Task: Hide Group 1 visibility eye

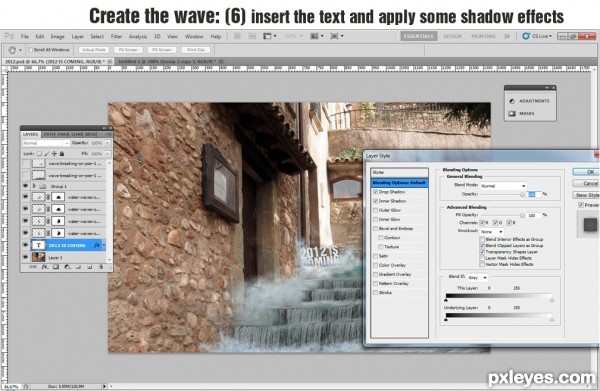Action: pos(26,186)
